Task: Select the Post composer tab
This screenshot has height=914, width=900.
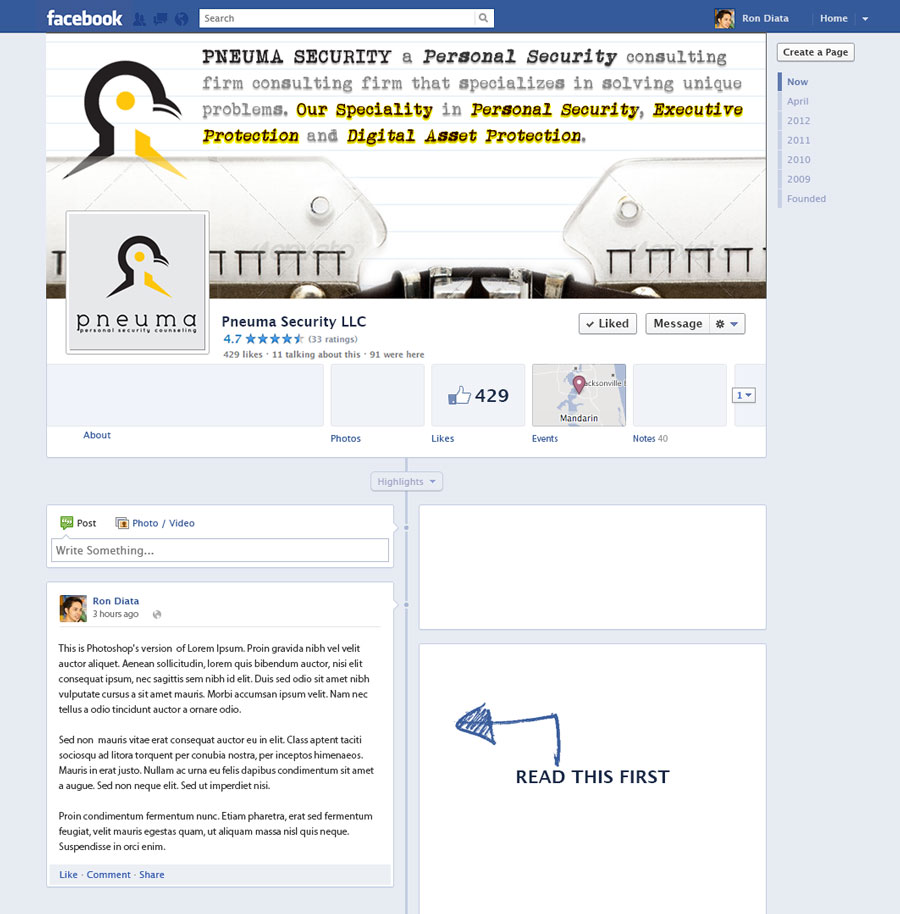Action: (78, 523)
